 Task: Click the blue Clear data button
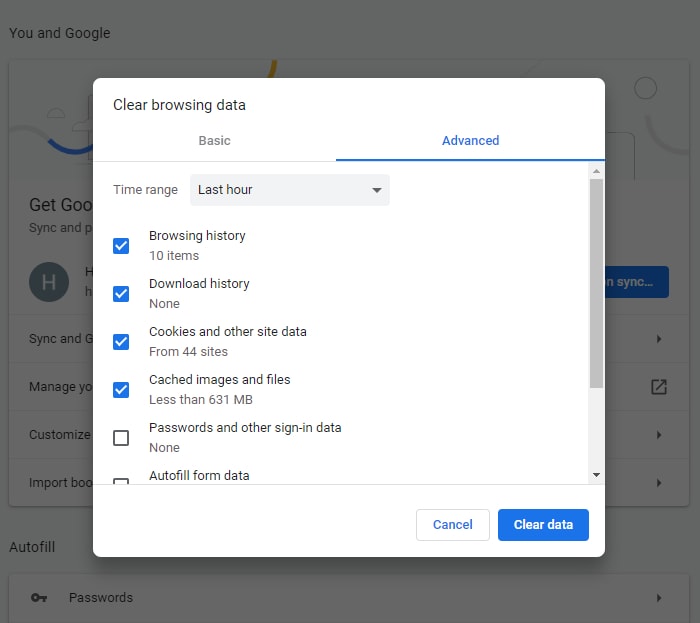click(543, 525)
